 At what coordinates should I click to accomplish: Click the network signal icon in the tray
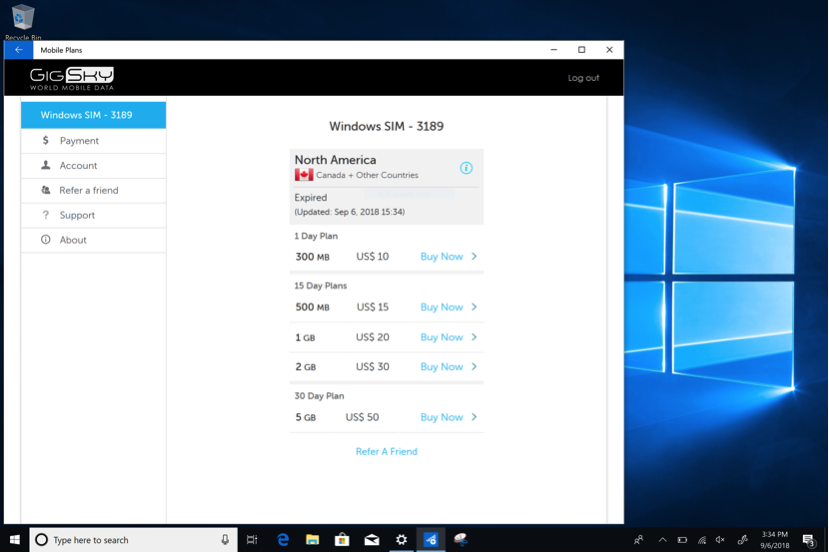click(702, 540)
